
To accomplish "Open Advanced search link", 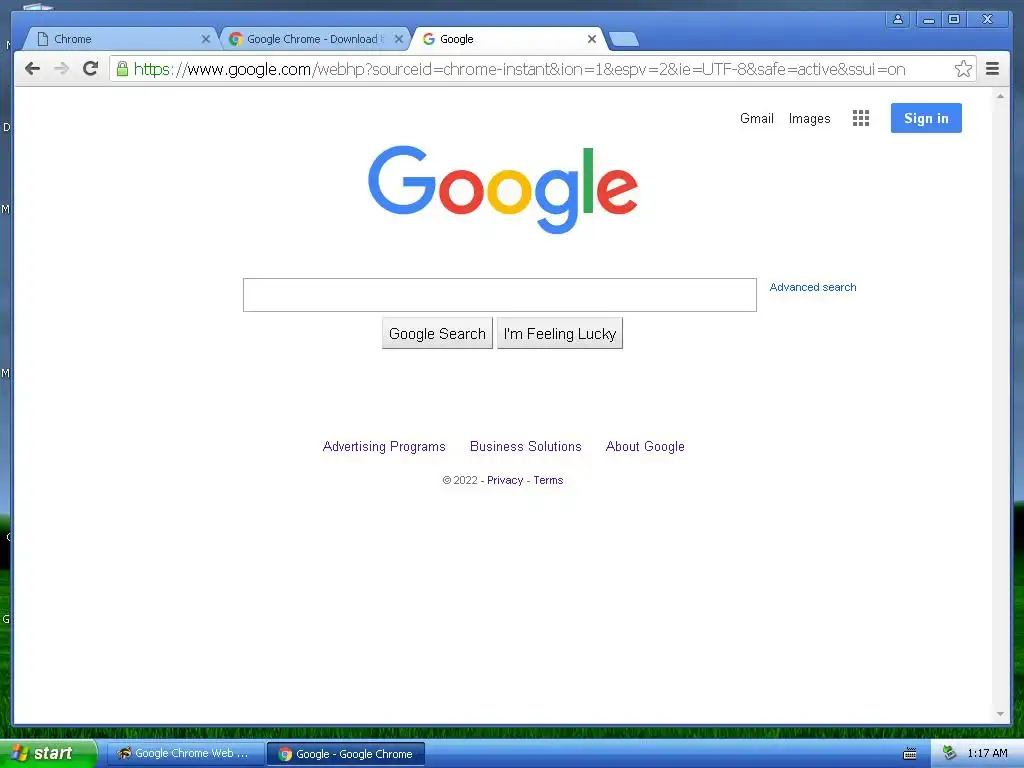I will (x=812, y=287).
